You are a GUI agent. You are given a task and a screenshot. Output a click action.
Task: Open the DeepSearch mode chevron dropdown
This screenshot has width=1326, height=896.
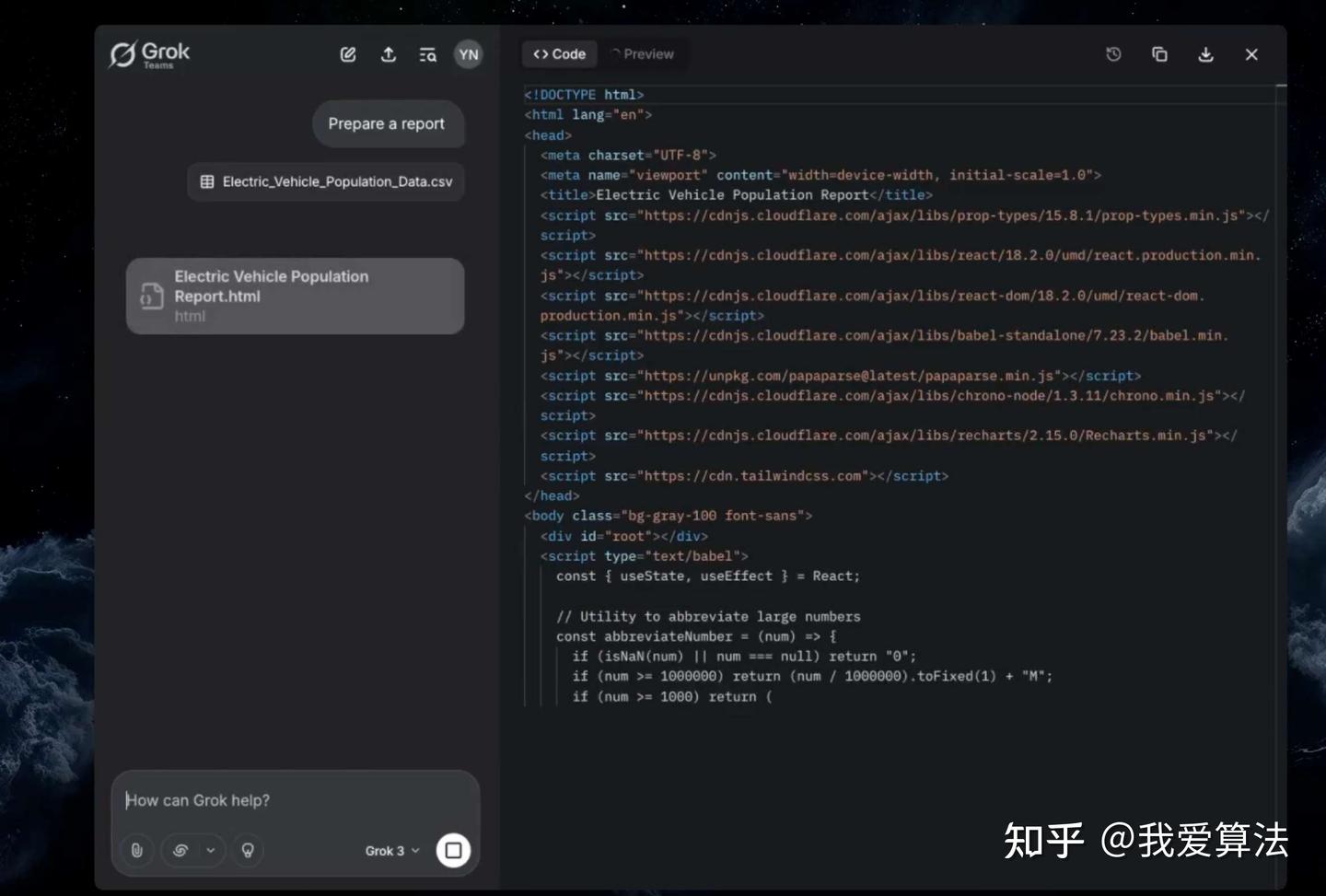[210, 850]
